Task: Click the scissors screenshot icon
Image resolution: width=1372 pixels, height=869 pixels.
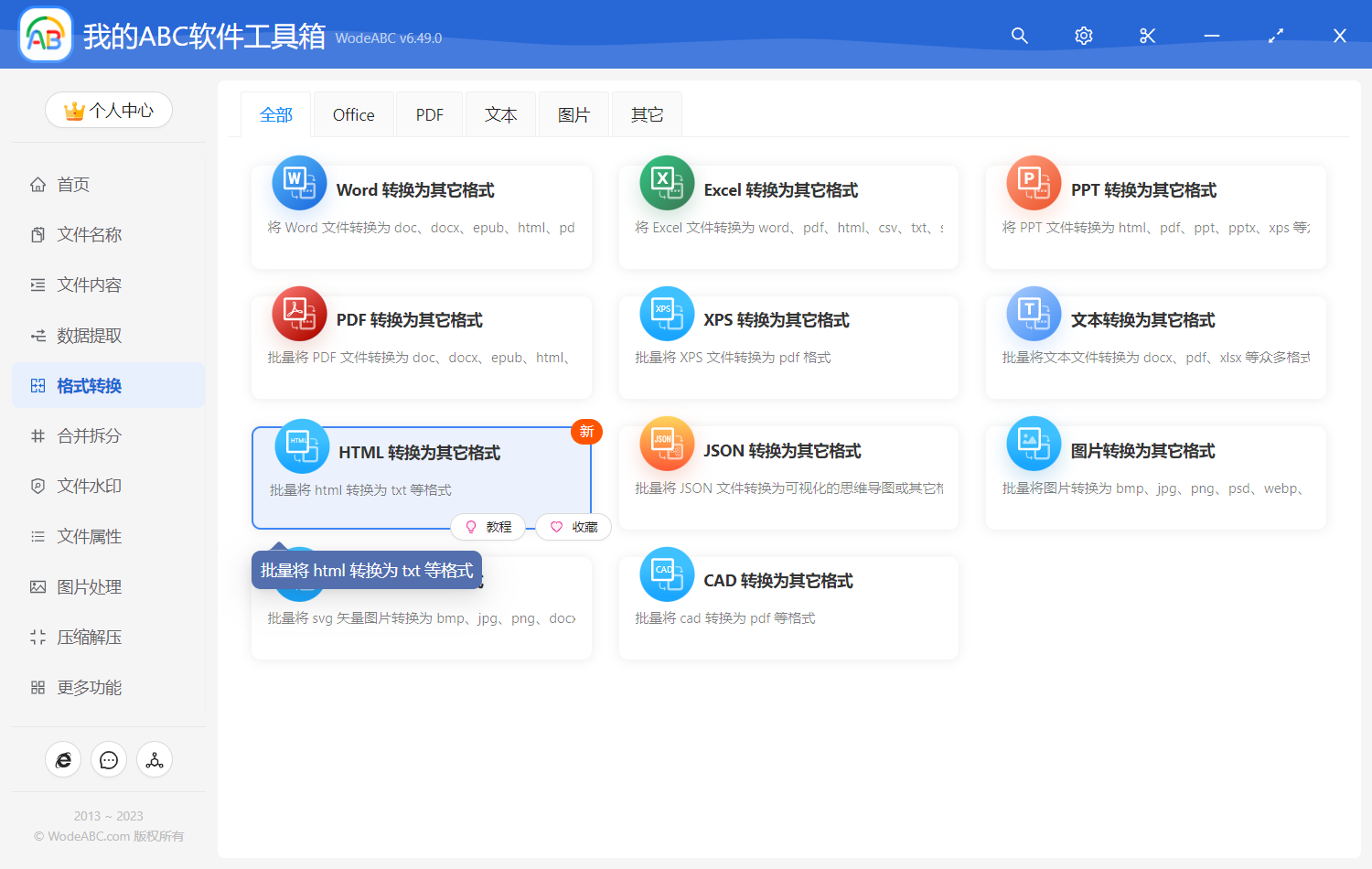Action: pyautogui.click(x=1147, y=36)
